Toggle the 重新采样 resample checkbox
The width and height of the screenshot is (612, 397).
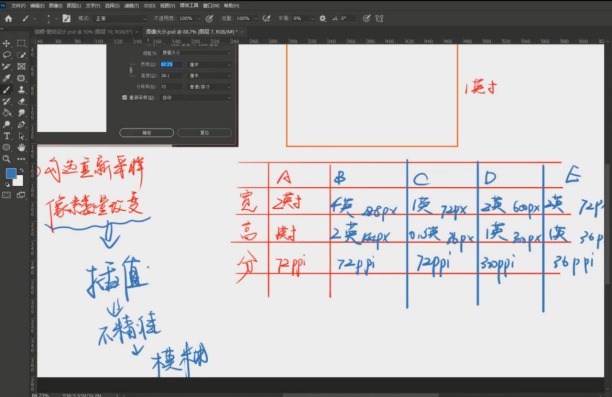[x=125, y=97]
